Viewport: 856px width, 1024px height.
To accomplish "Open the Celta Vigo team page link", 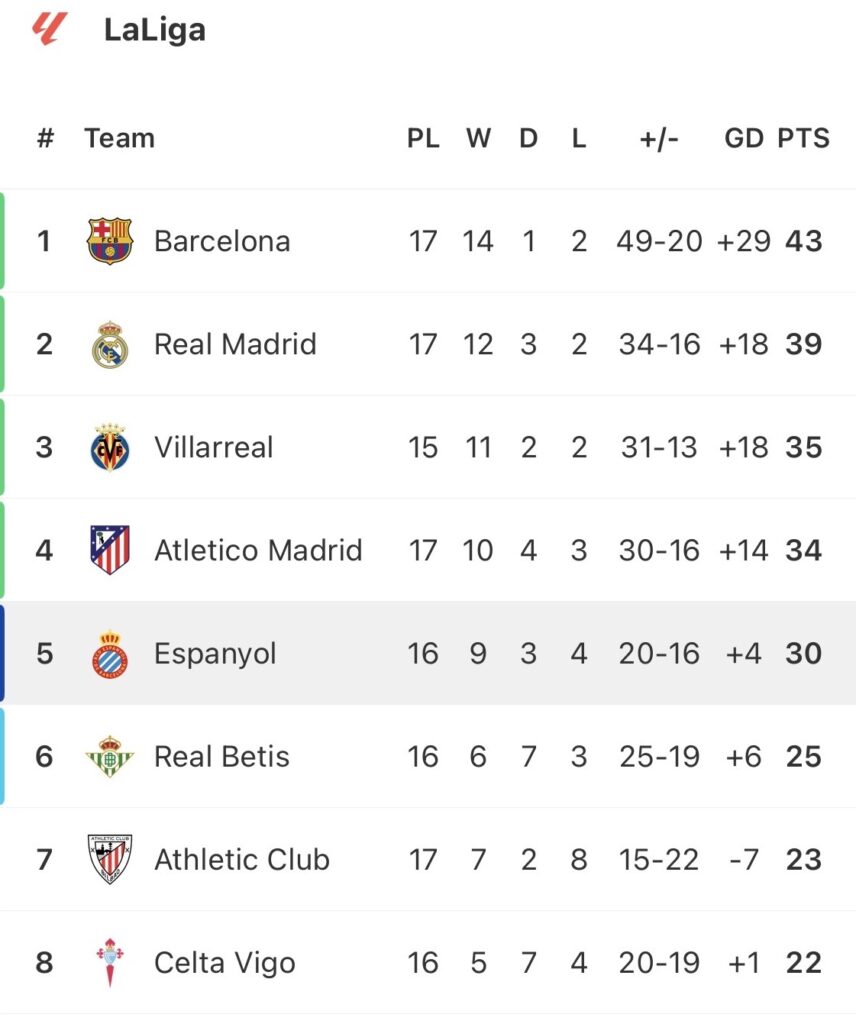I will 222,963.
